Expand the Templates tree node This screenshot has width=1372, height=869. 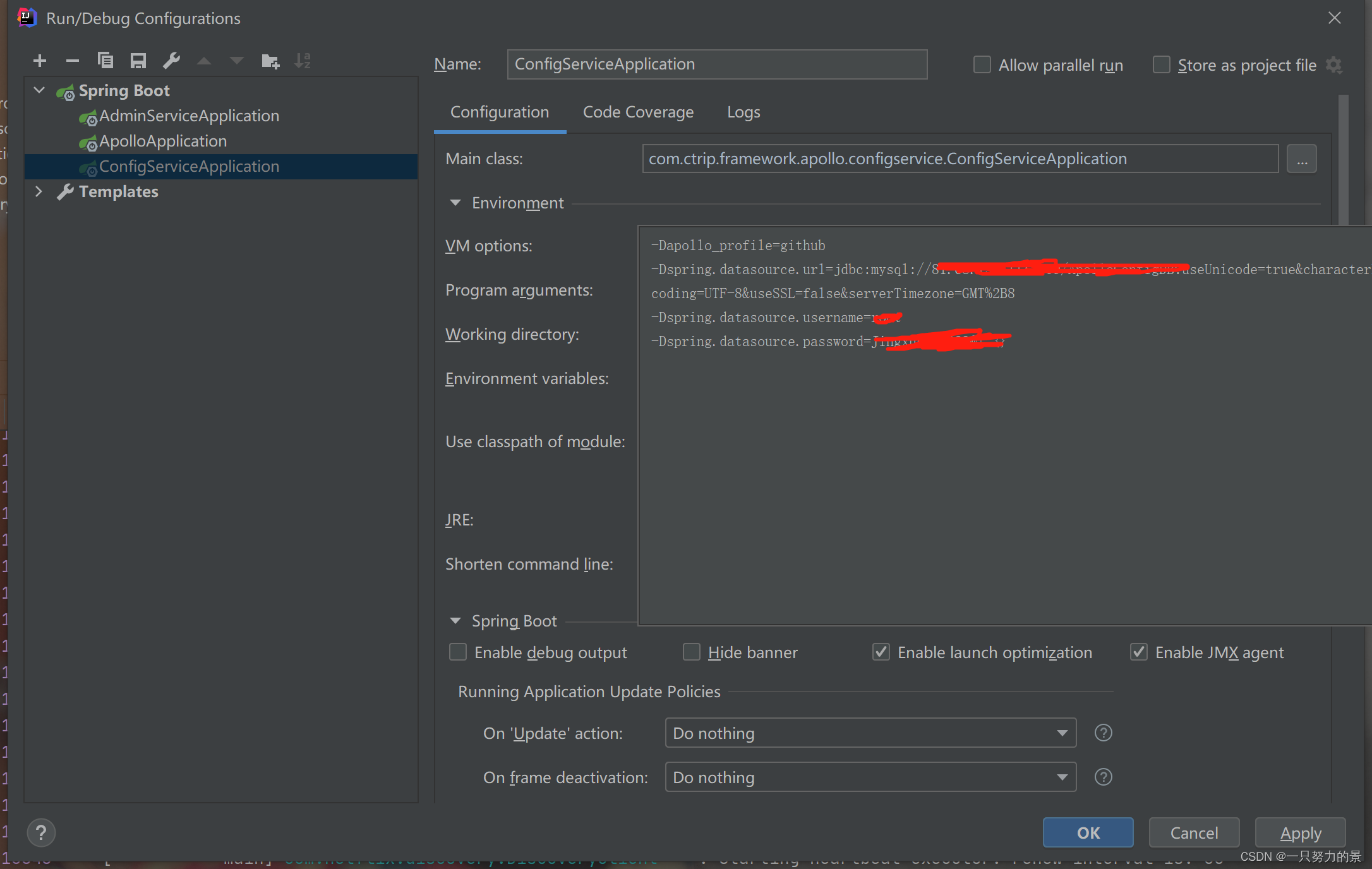click(39, 191)
